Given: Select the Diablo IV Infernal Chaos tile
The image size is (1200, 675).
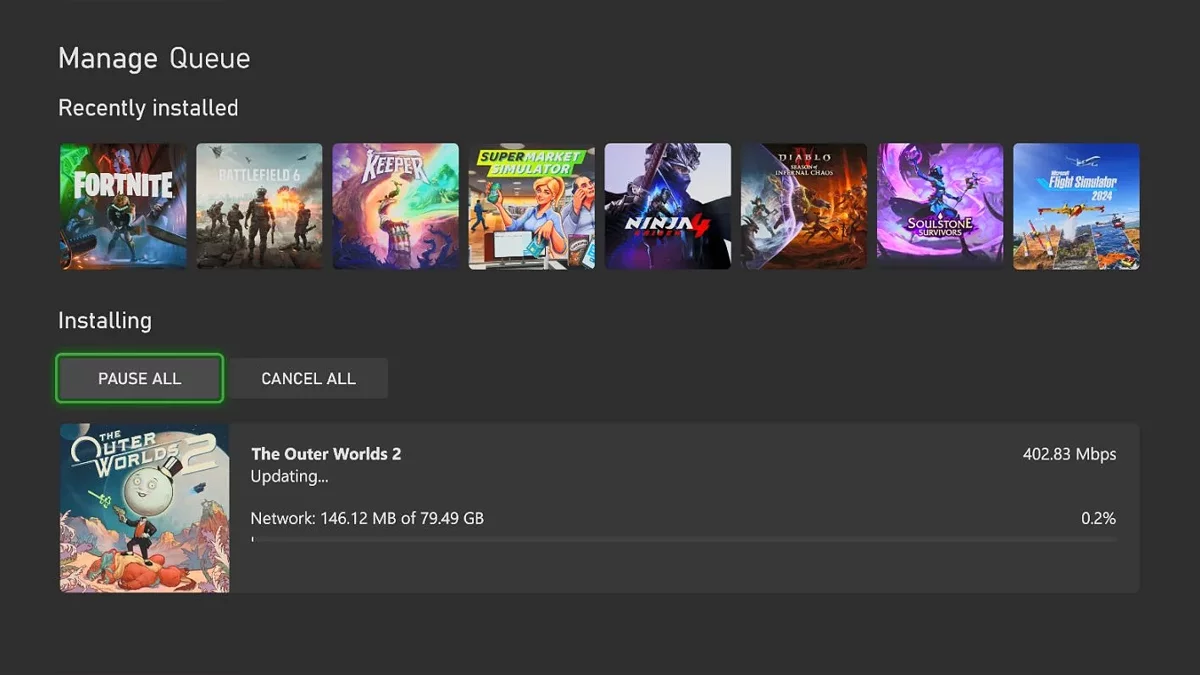Looking at the screenshot, I should (x=804, y=206).
